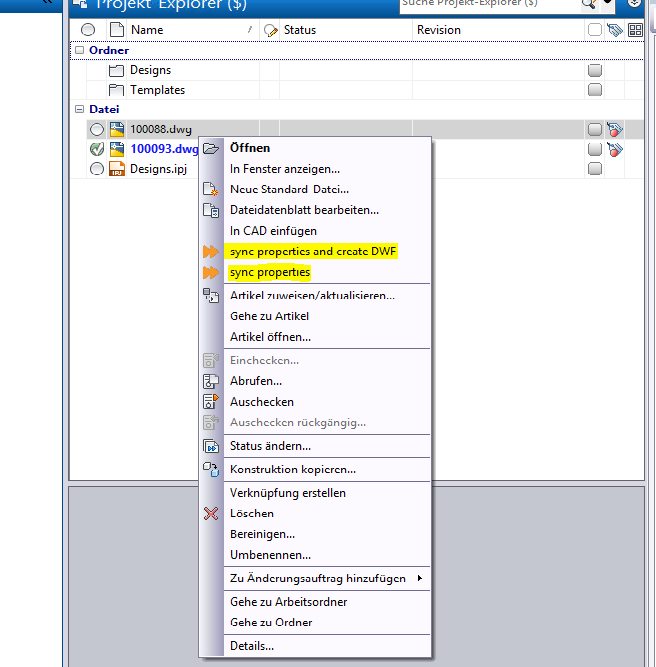Toggle the checkbox in Designs folder row

pos(595,71)
